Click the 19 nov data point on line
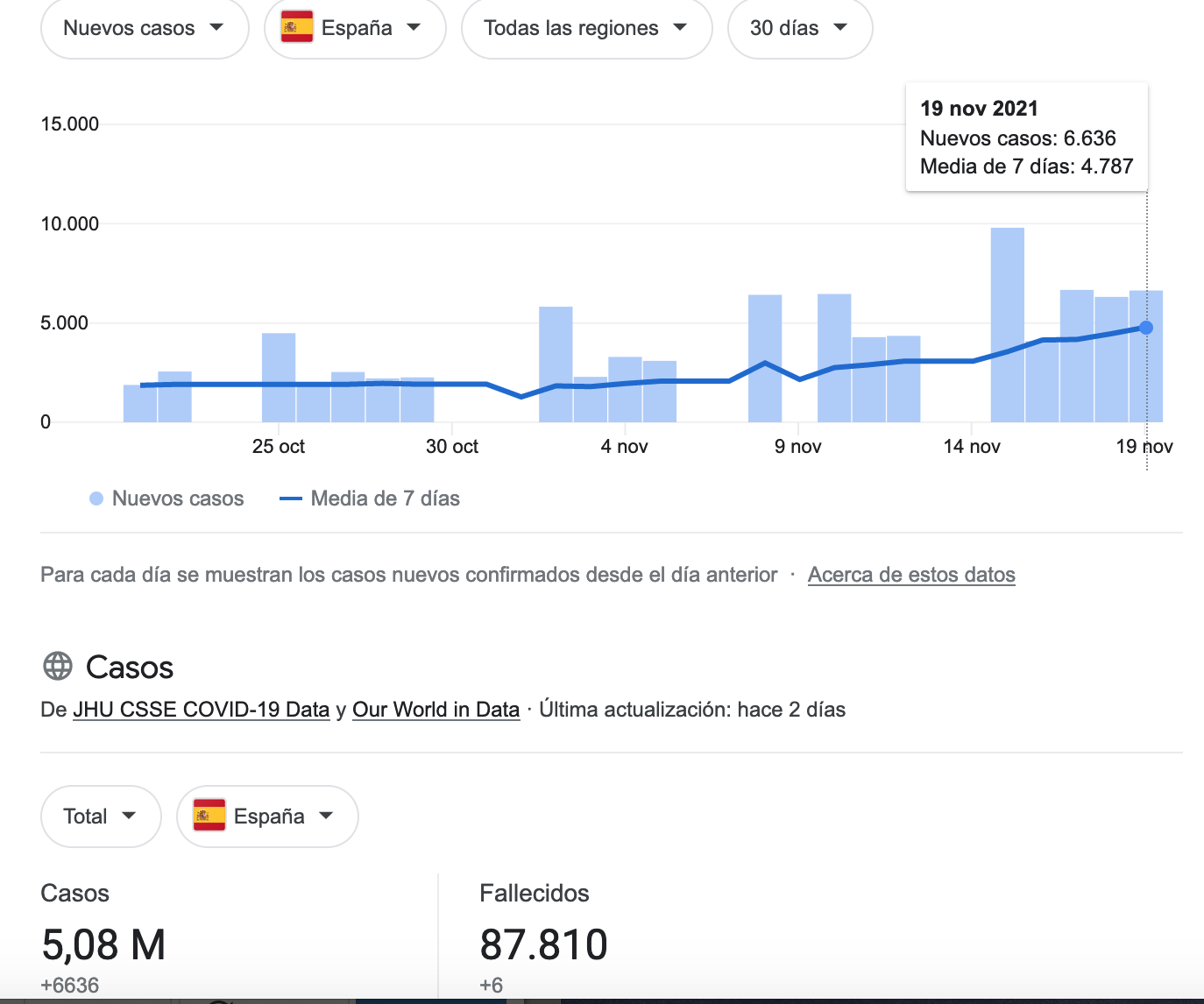Image resolution: width=1204 pixels, height=1004 pixels. tap(1146, 328)
